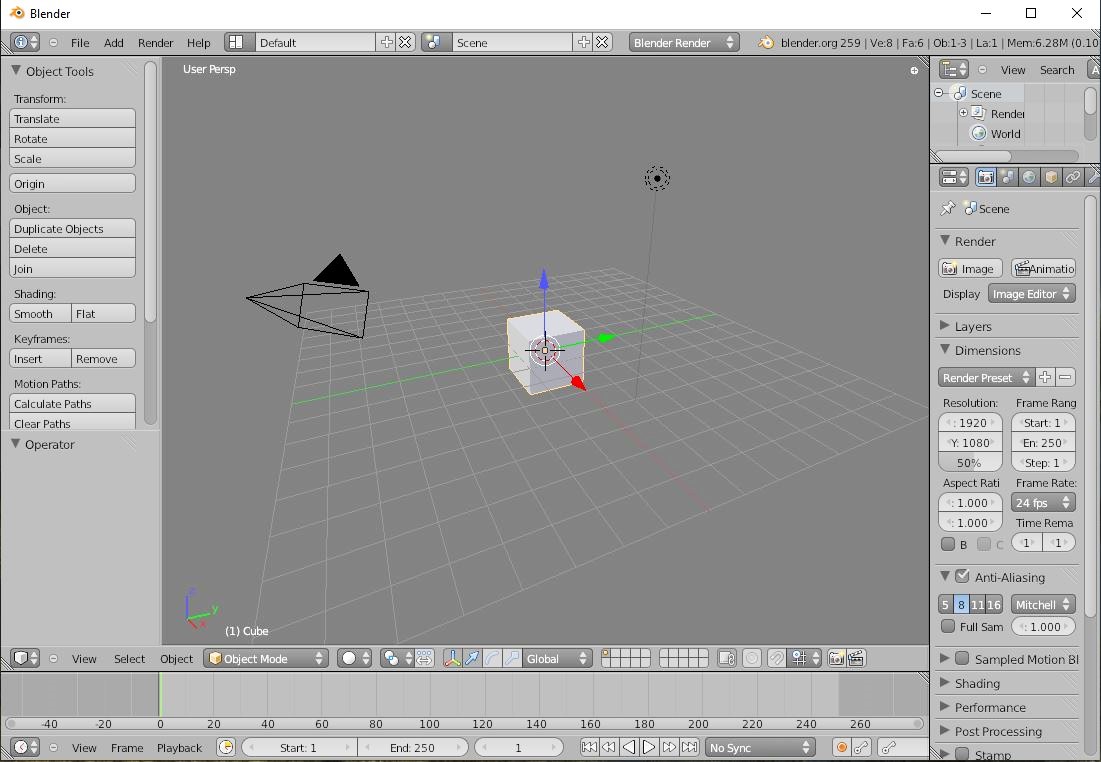Open the top bar Render menu

(x=155, y=43)
